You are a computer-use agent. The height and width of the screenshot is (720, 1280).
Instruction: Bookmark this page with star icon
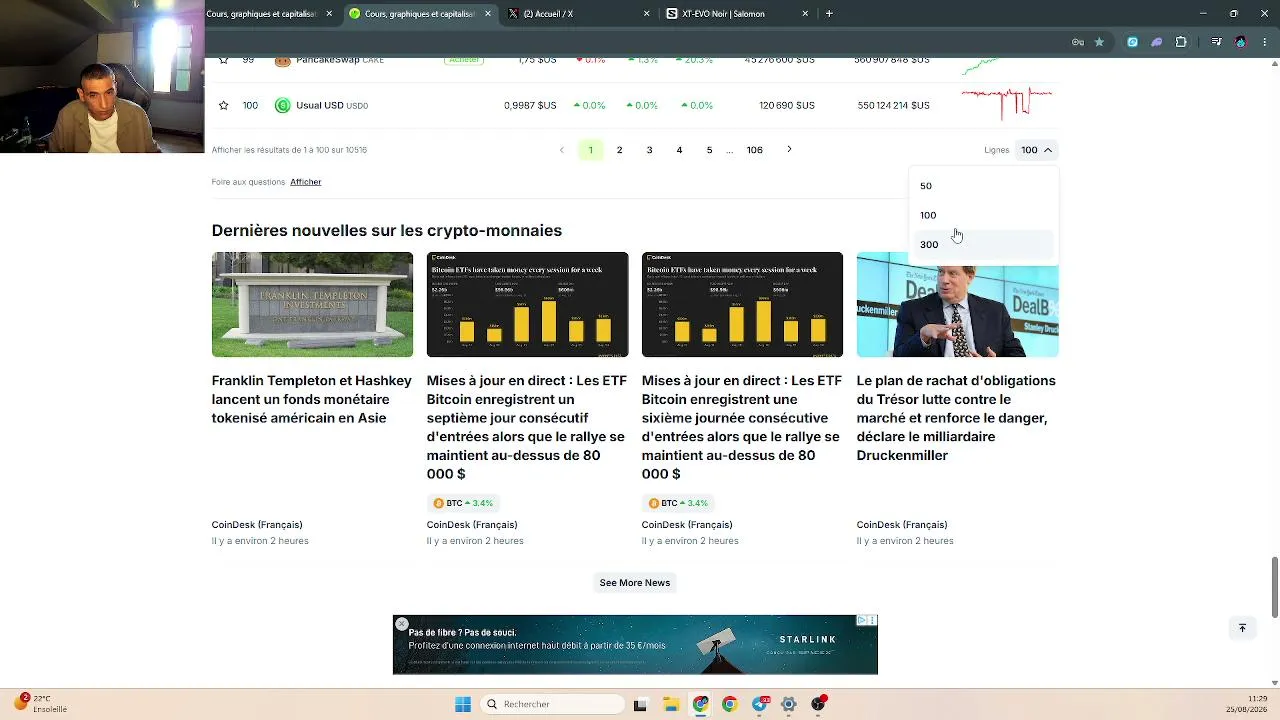(x=1100, y=42)
